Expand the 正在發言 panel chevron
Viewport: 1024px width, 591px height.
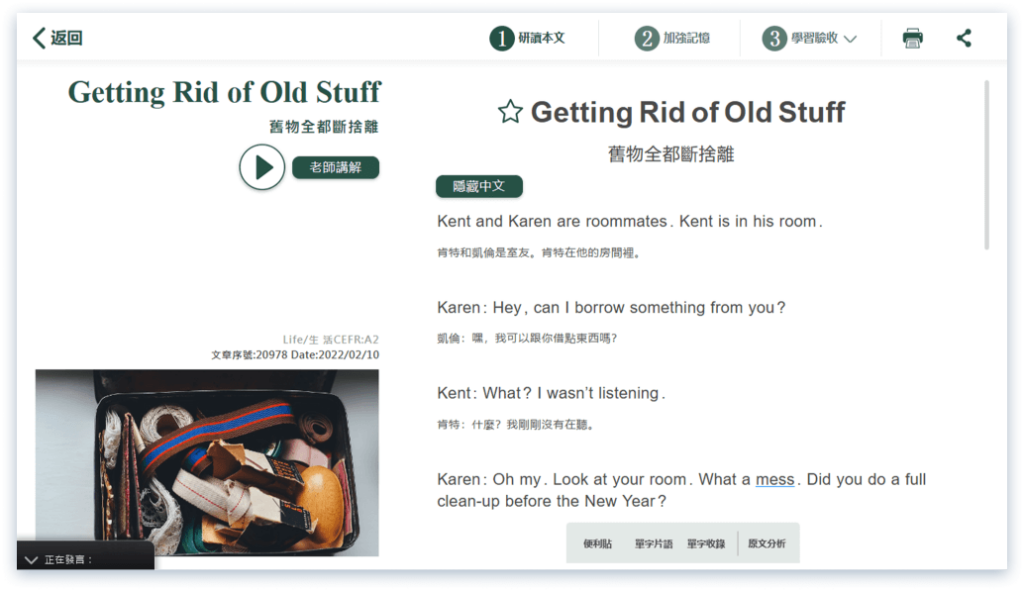pos(31,560)
